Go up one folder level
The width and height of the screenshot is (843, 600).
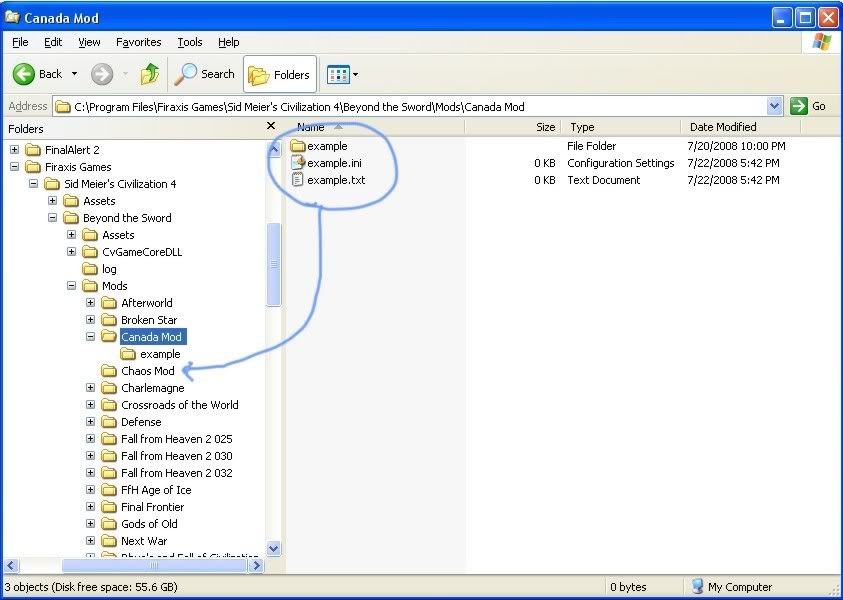150,74
